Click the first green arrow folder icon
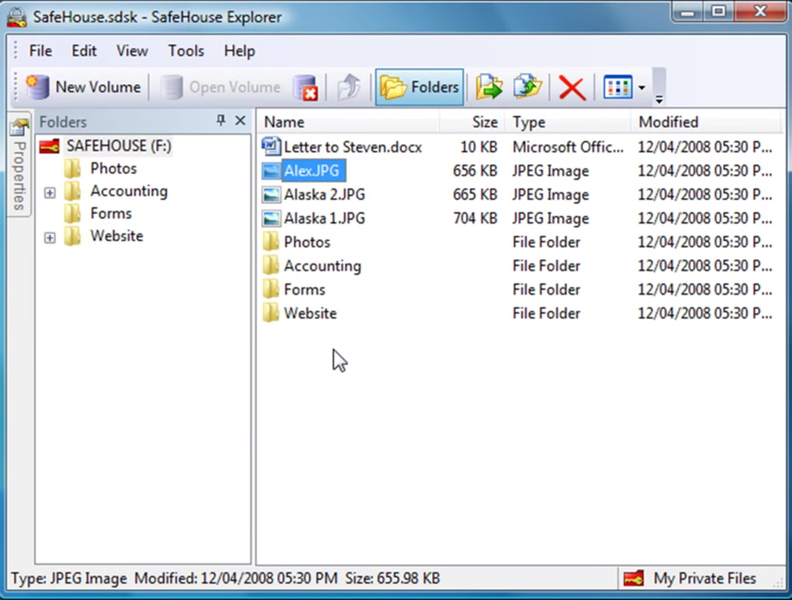This screenshot has height=600, width=792. click(x=489, y=87)
